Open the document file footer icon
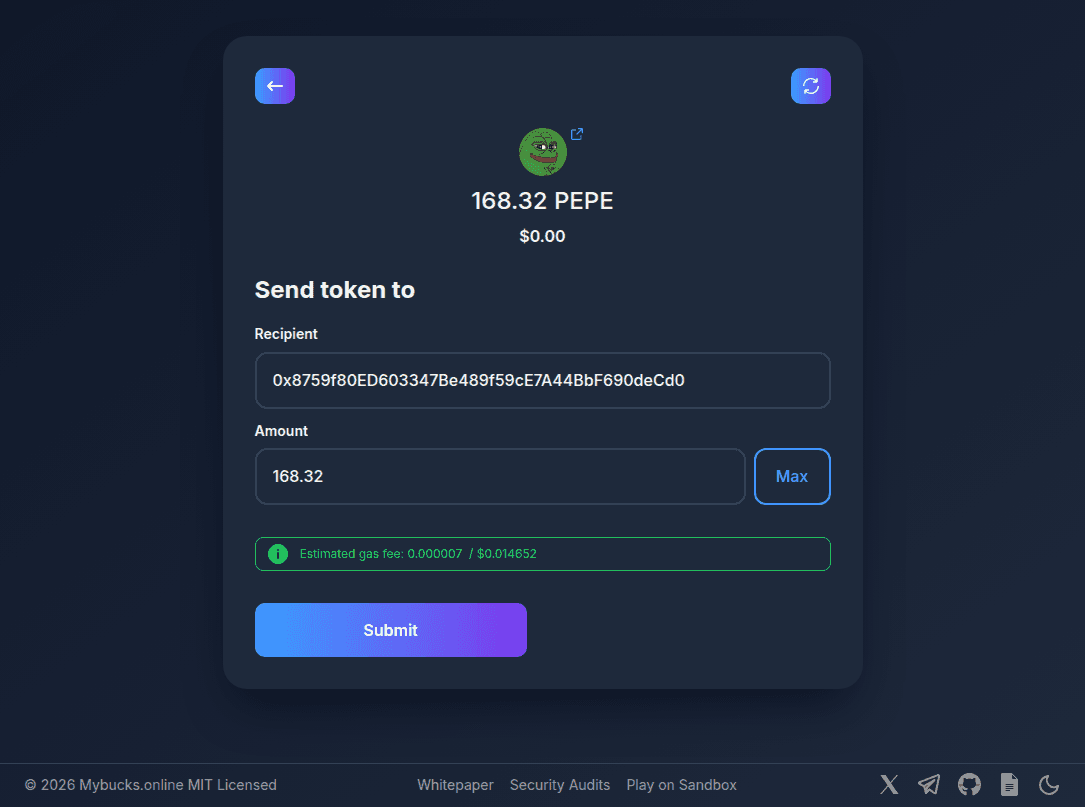Image resolution: width=1085 pixels, height=807 pixels. (x=1009, y=784)
